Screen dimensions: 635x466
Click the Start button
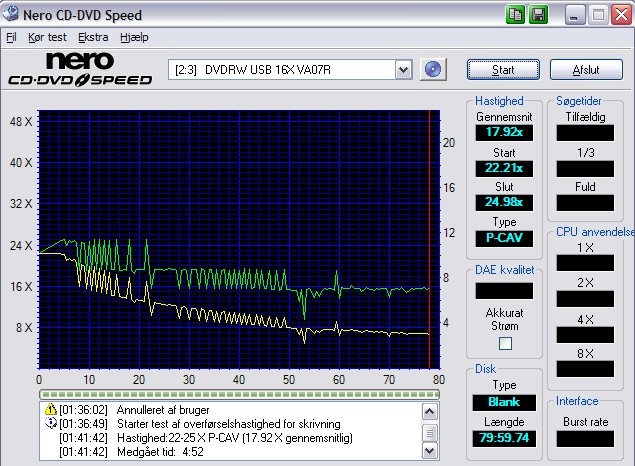(x=503, y=70)
